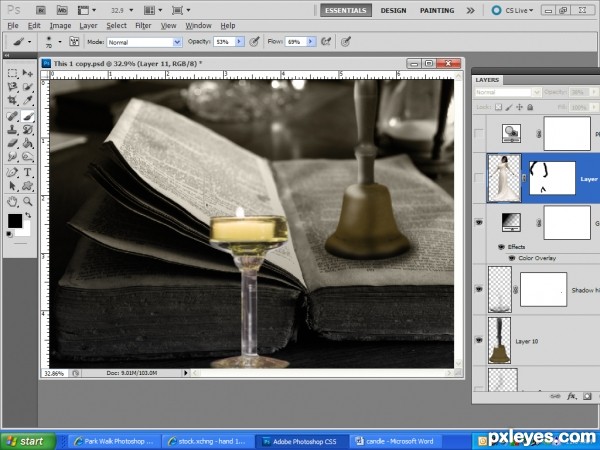Screen dimensions: 600x450
Task: Hide the Shadow layer
Action: point(479,289)
